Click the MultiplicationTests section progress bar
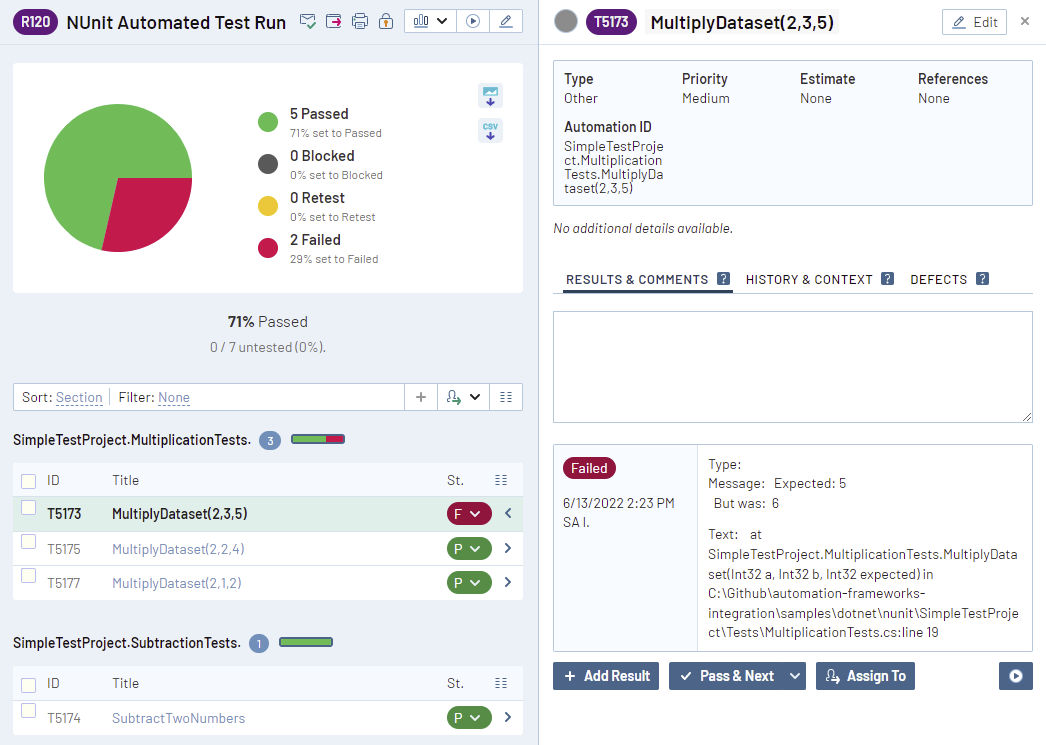The image size is (1046, 745). (318, 439)
